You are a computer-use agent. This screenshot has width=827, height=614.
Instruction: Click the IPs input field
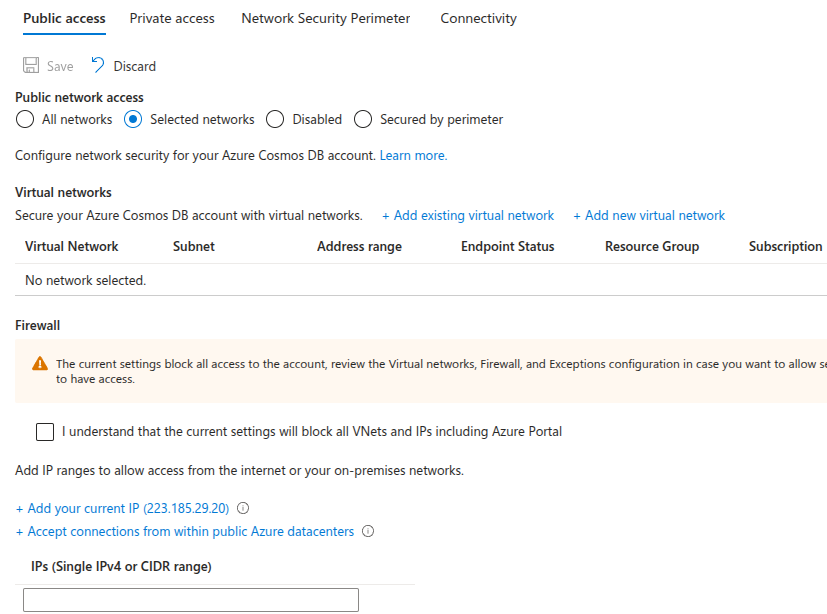click(190, 599)
